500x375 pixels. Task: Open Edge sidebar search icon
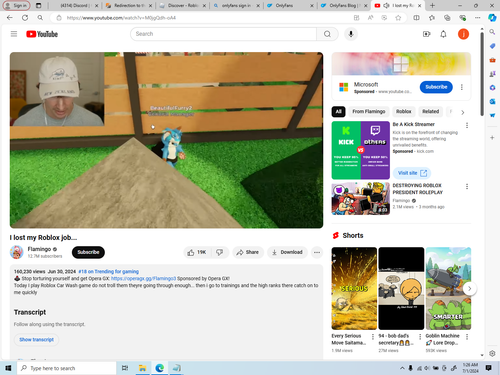pyautogui.click(x=492, y=32)
